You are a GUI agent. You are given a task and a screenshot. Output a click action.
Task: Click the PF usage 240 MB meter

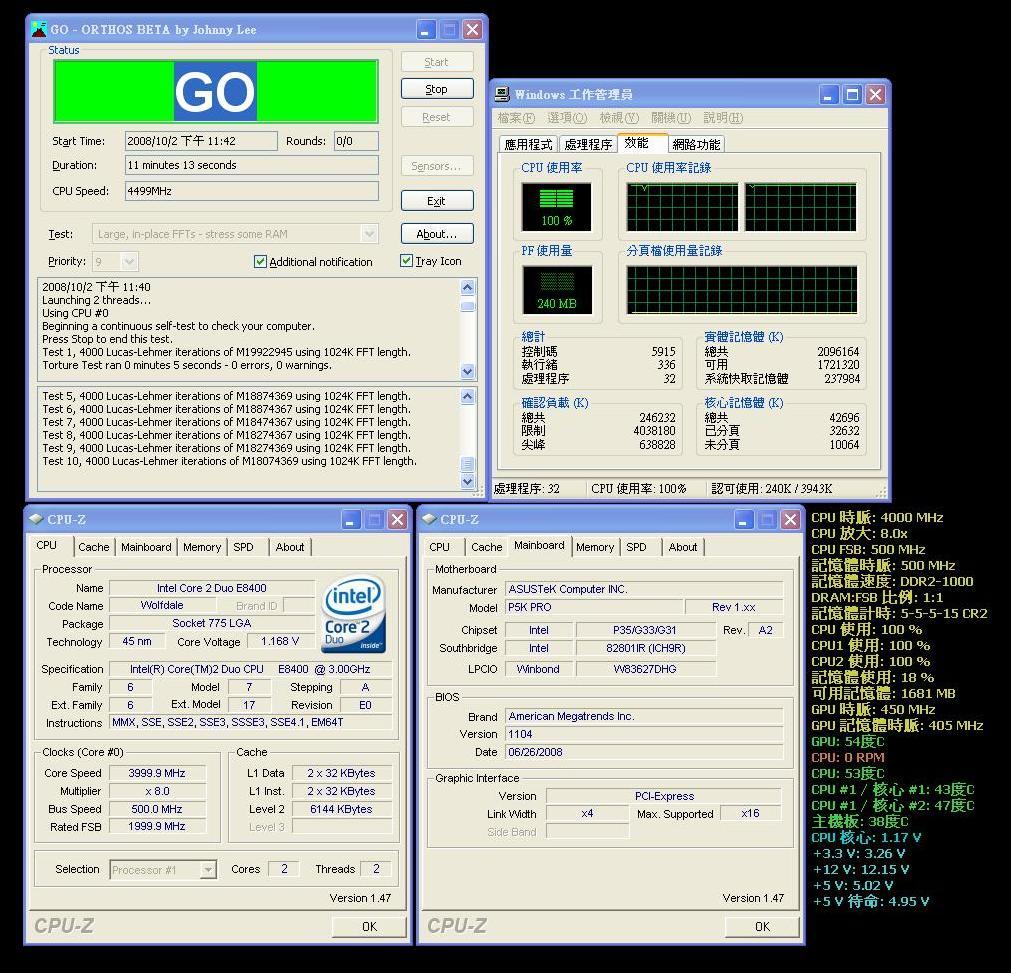pos(556,290)
